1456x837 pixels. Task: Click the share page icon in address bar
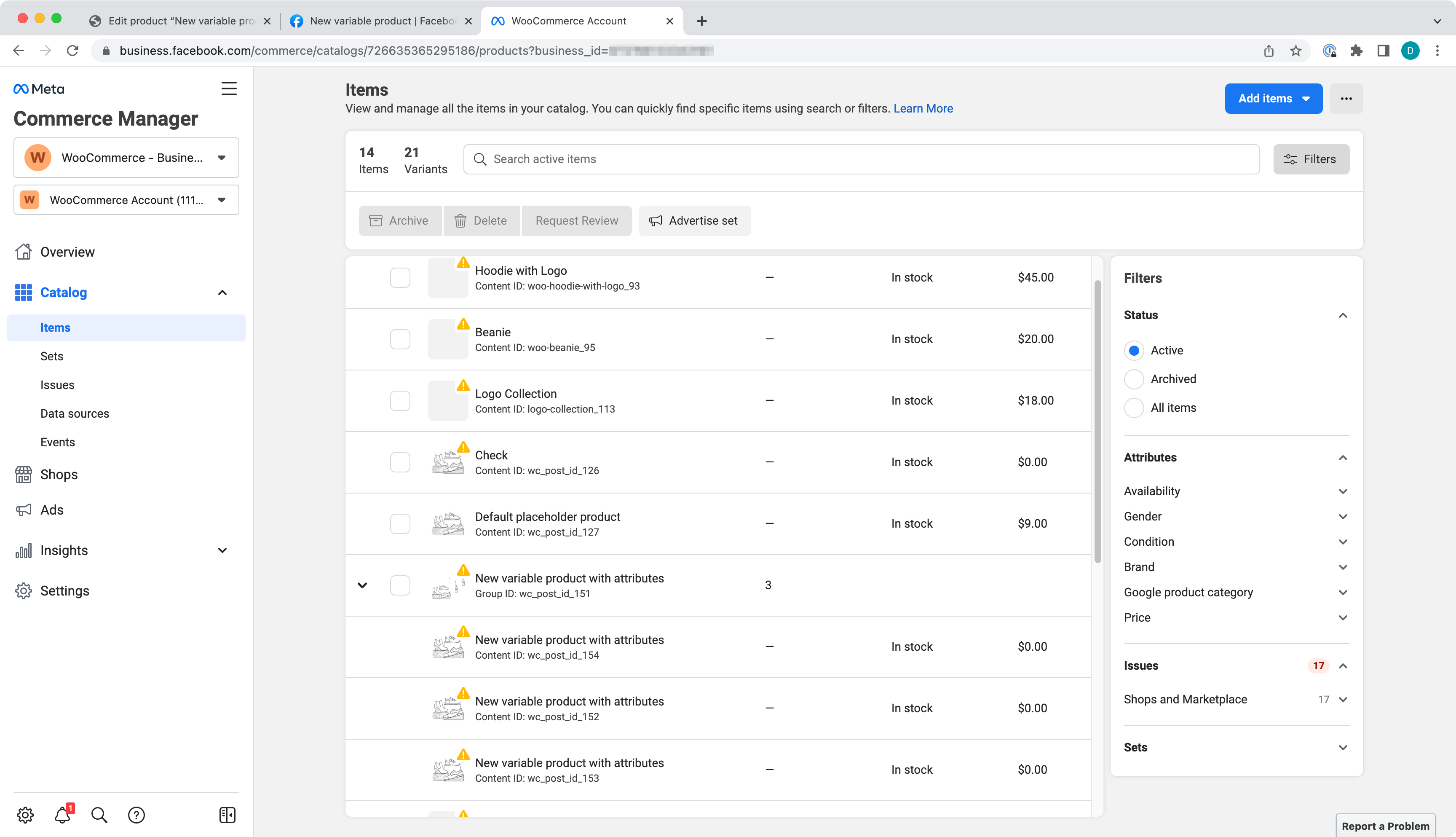1269,51
